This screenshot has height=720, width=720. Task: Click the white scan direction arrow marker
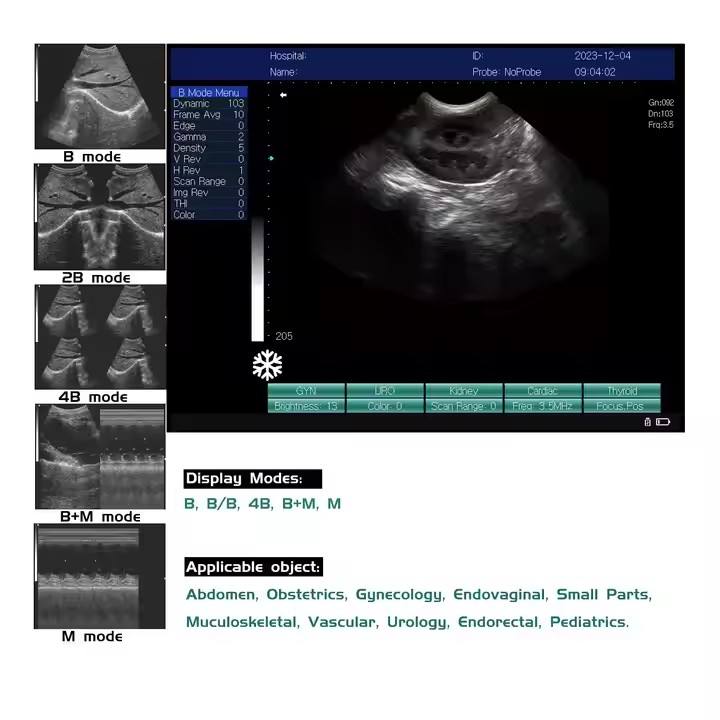pos(283,95)
